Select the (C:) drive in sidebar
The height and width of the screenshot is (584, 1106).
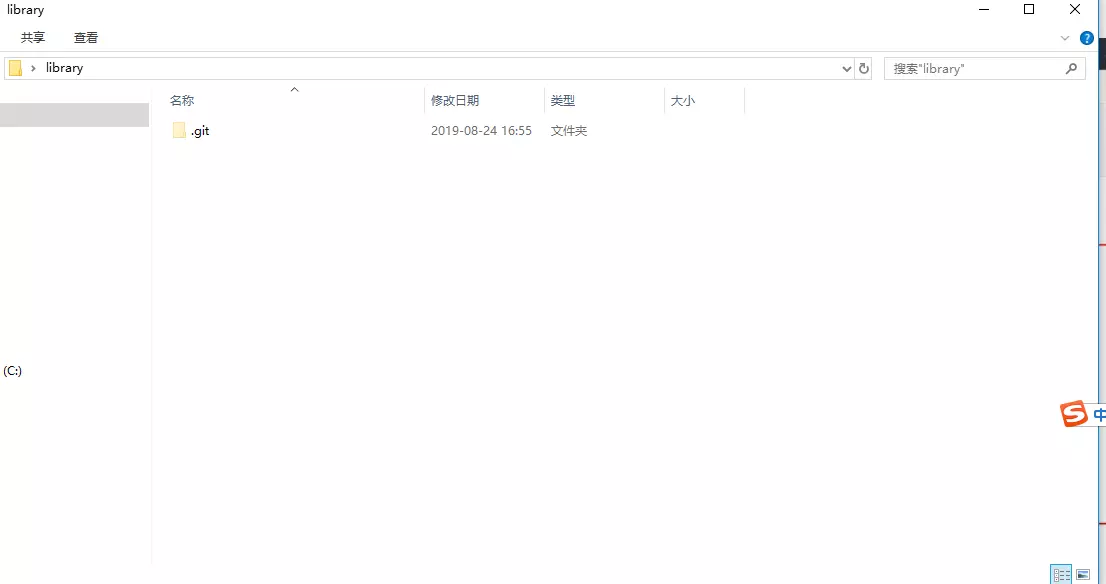click(13, 371)
